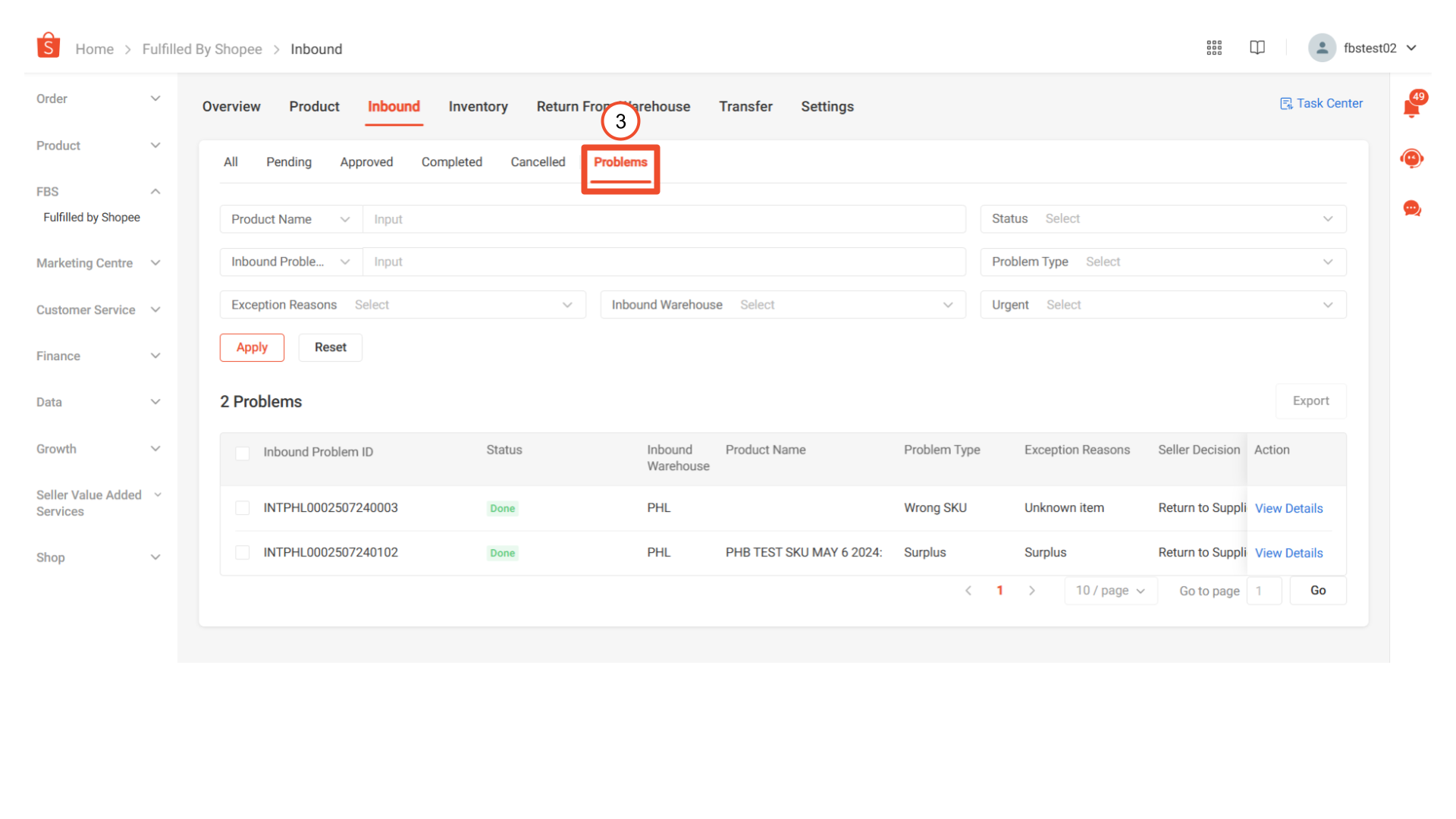The image size is (1456, 819).
Task: Toggle select-all checkbox in table header
Action: point(243,453)
